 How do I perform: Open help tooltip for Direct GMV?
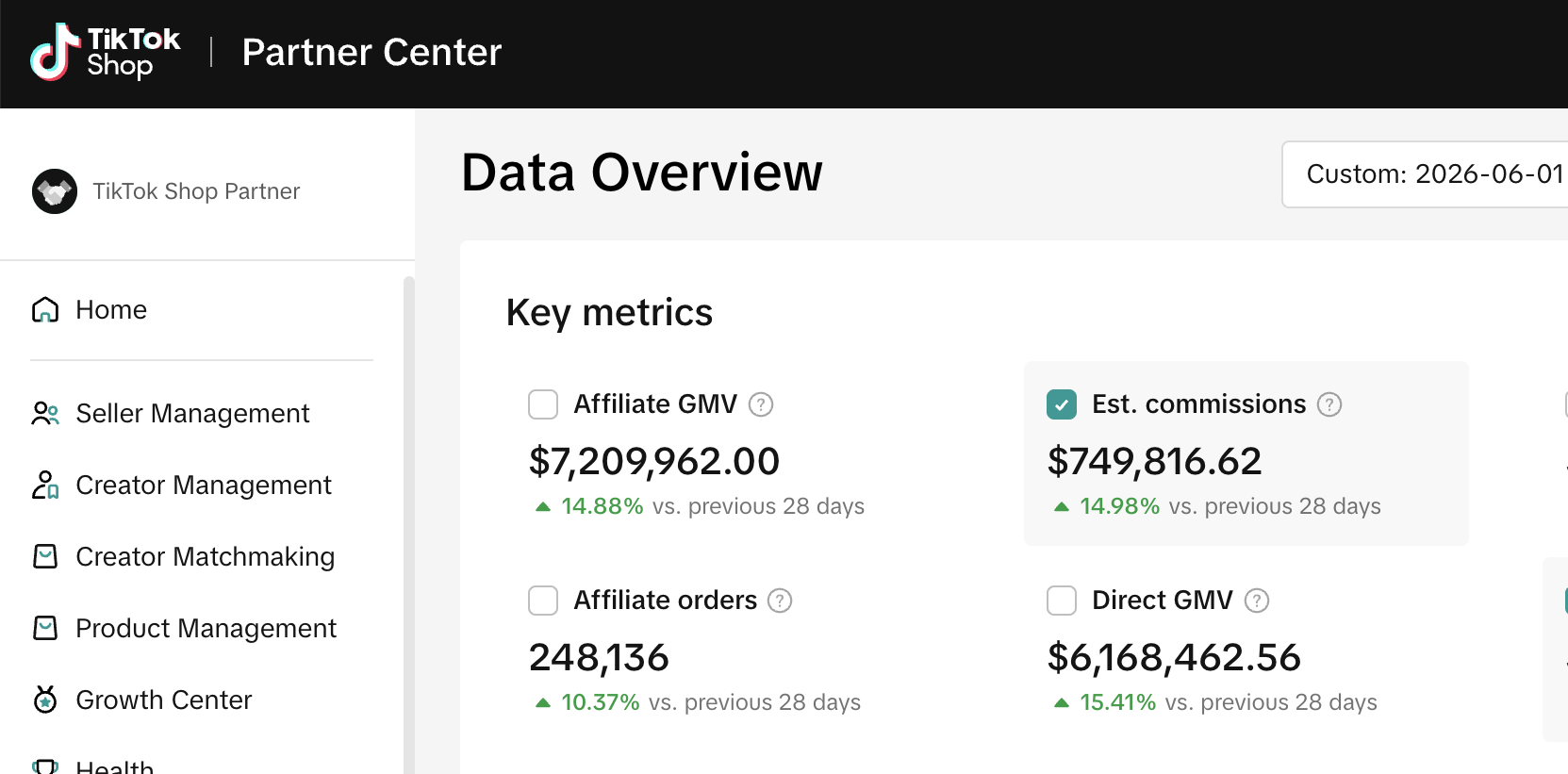[1257, 601]
